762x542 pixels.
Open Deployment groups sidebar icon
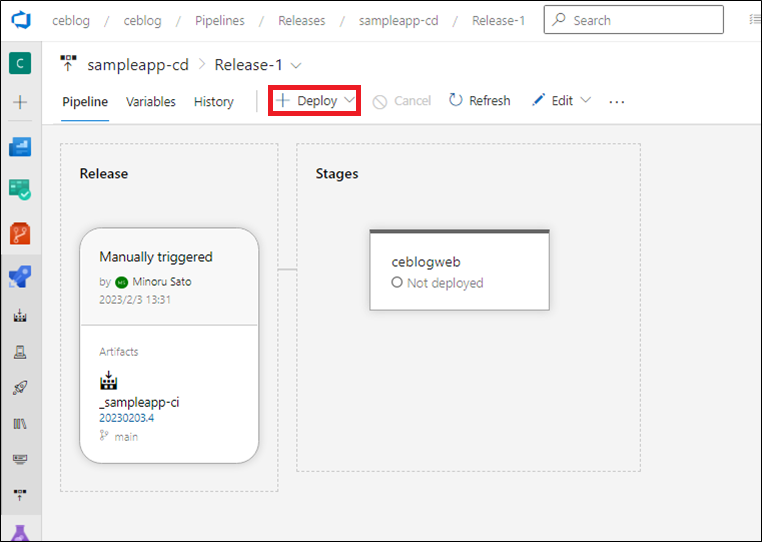coord(20,495)
